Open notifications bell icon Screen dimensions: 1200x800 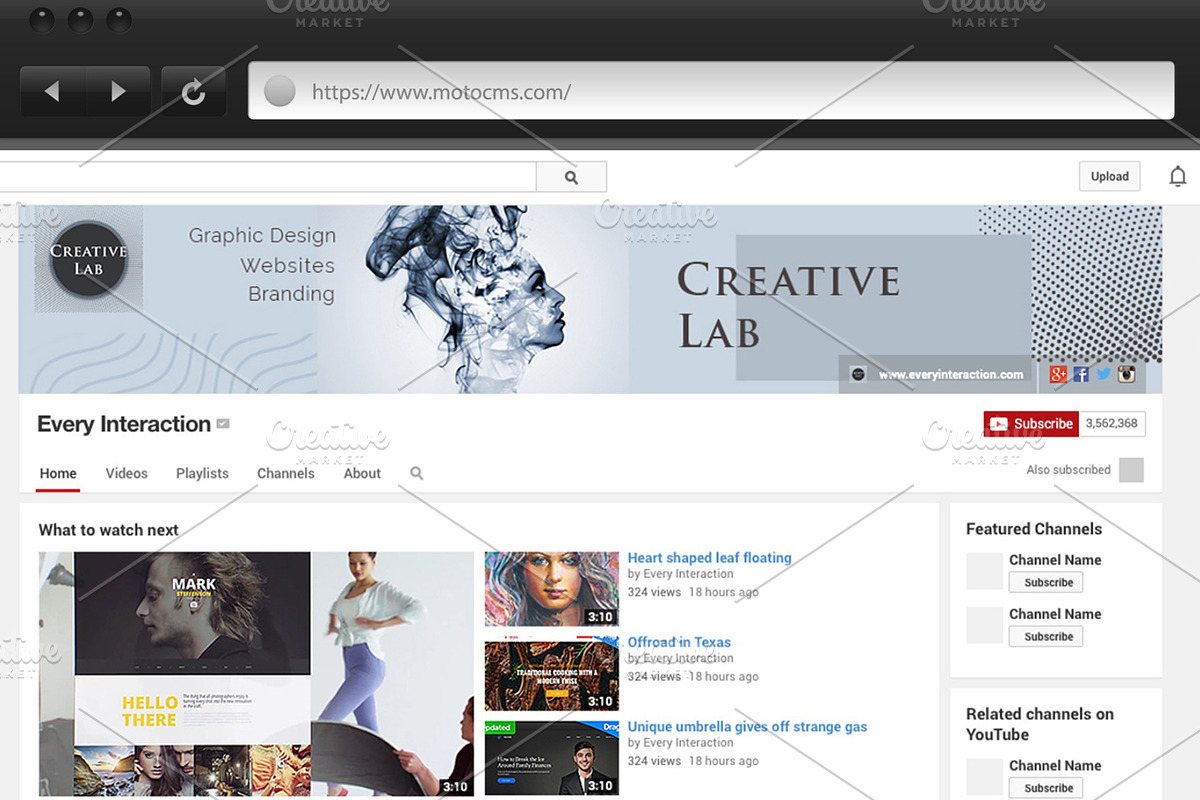tap(1178, 177)
